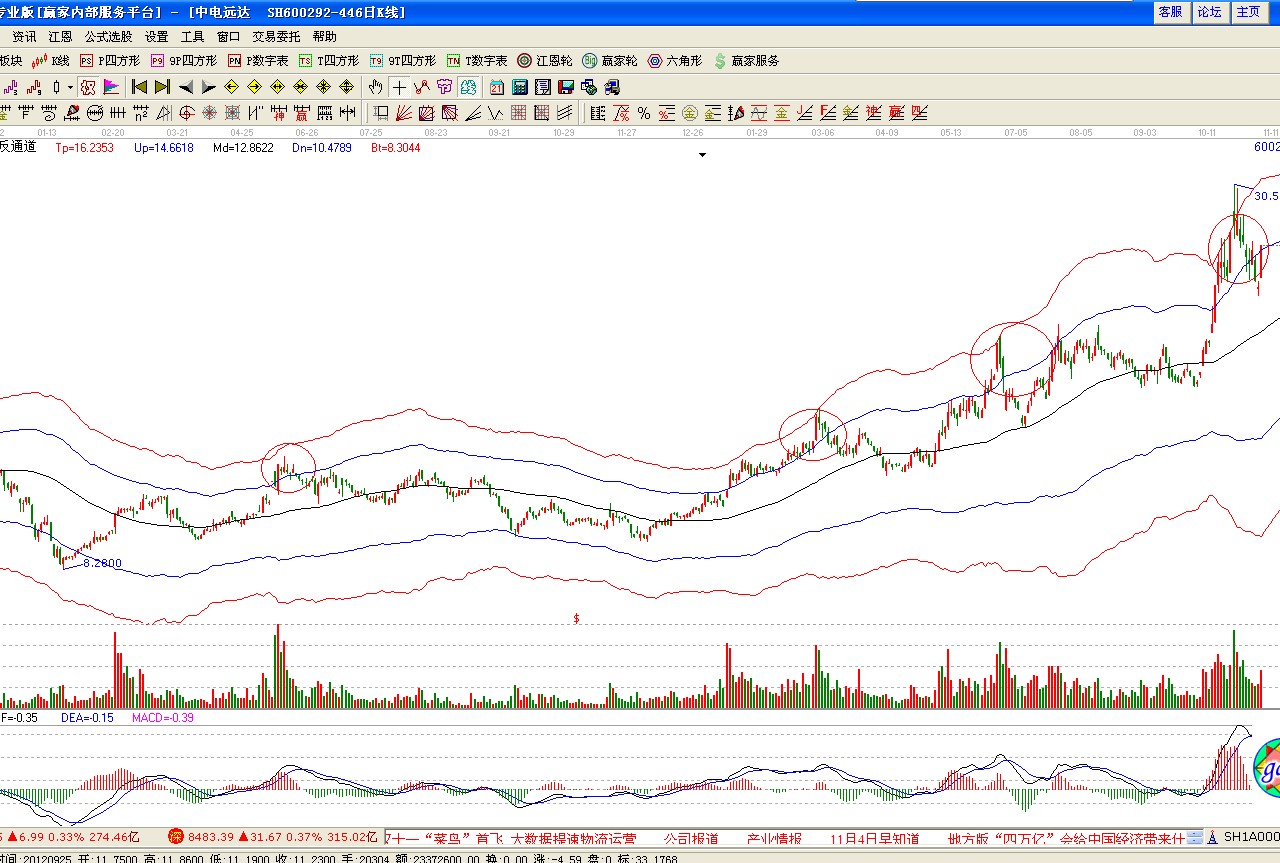Toggle the T数字表 number table mode

[x=477, y=61]
